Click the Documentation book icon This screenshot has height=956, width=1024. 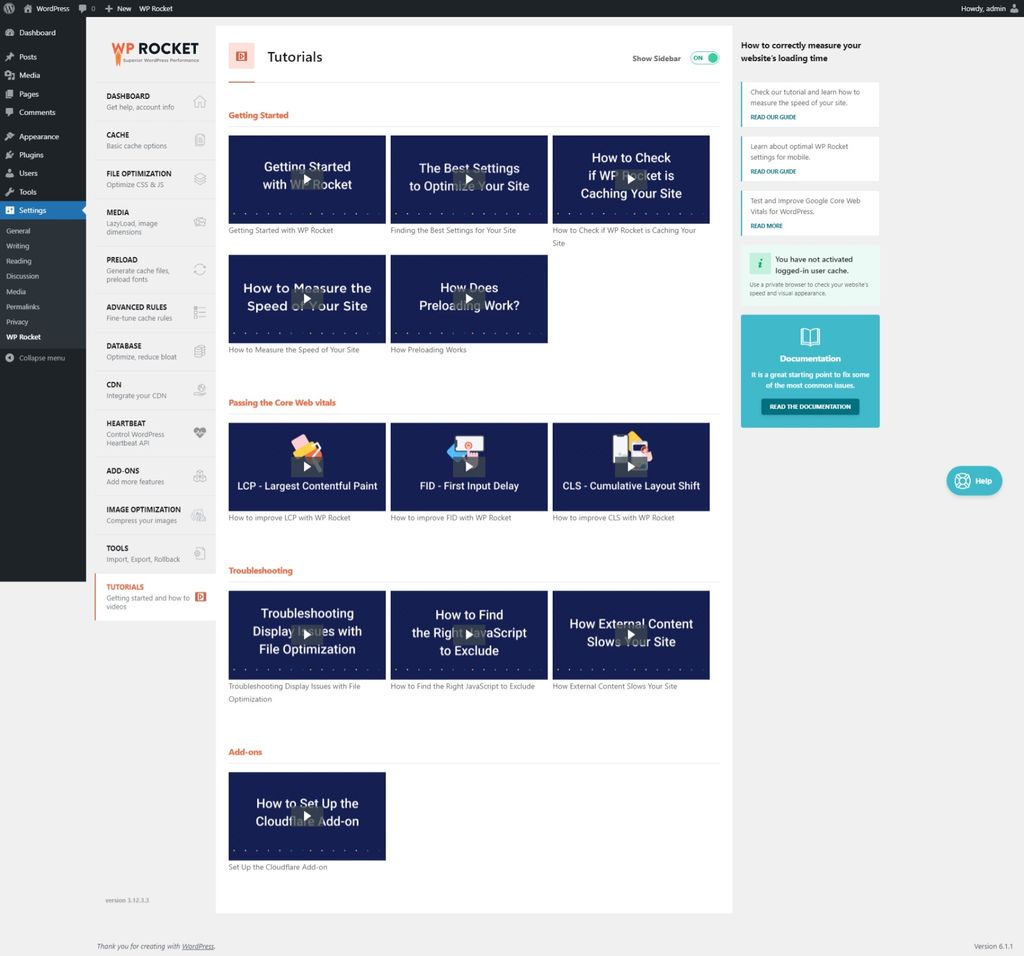point(810,336)
